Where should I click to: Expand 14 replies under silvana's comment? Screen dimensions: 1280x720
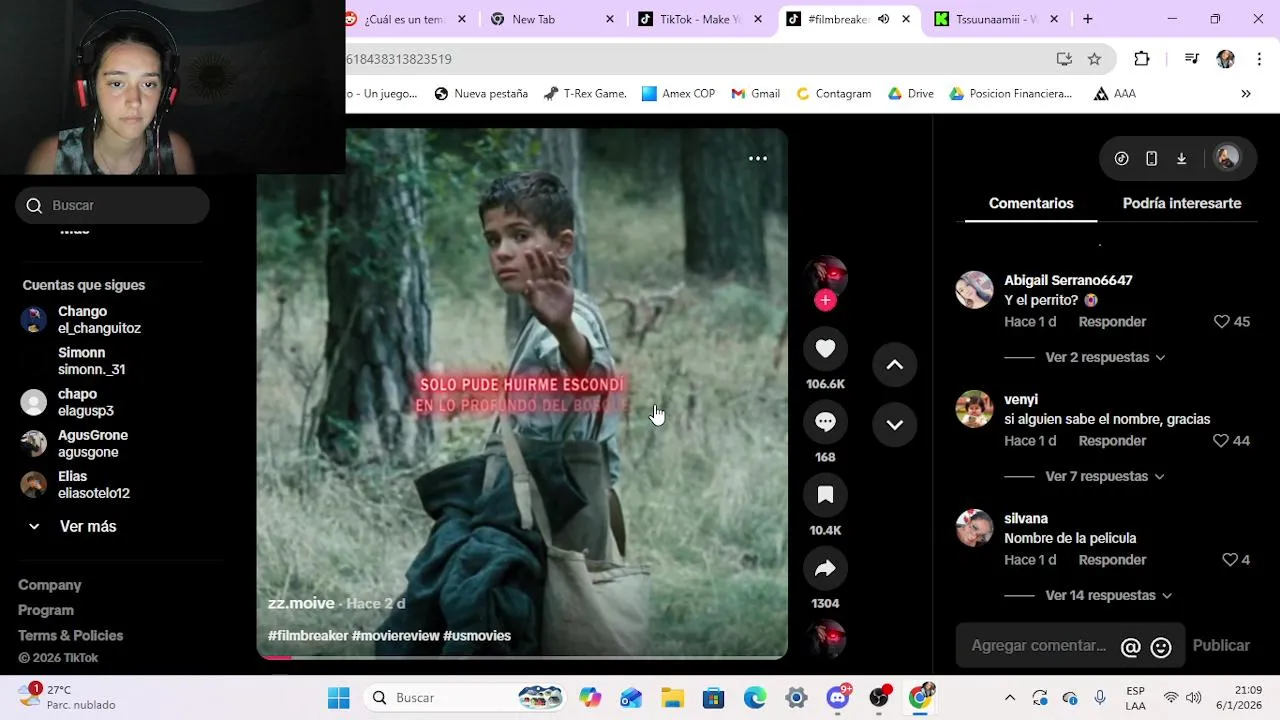pos(1108,595)
